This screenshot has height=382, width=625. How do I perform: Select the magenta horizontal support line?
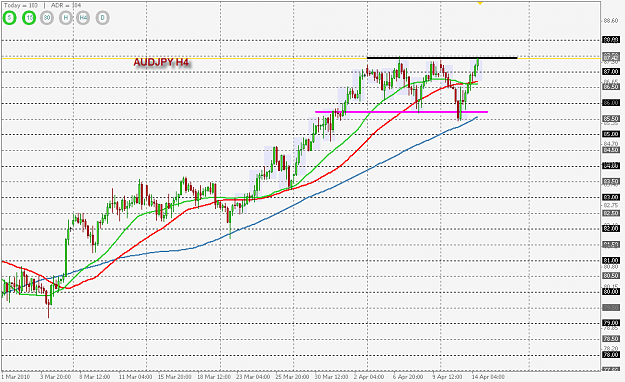click(x=401, y=112)
